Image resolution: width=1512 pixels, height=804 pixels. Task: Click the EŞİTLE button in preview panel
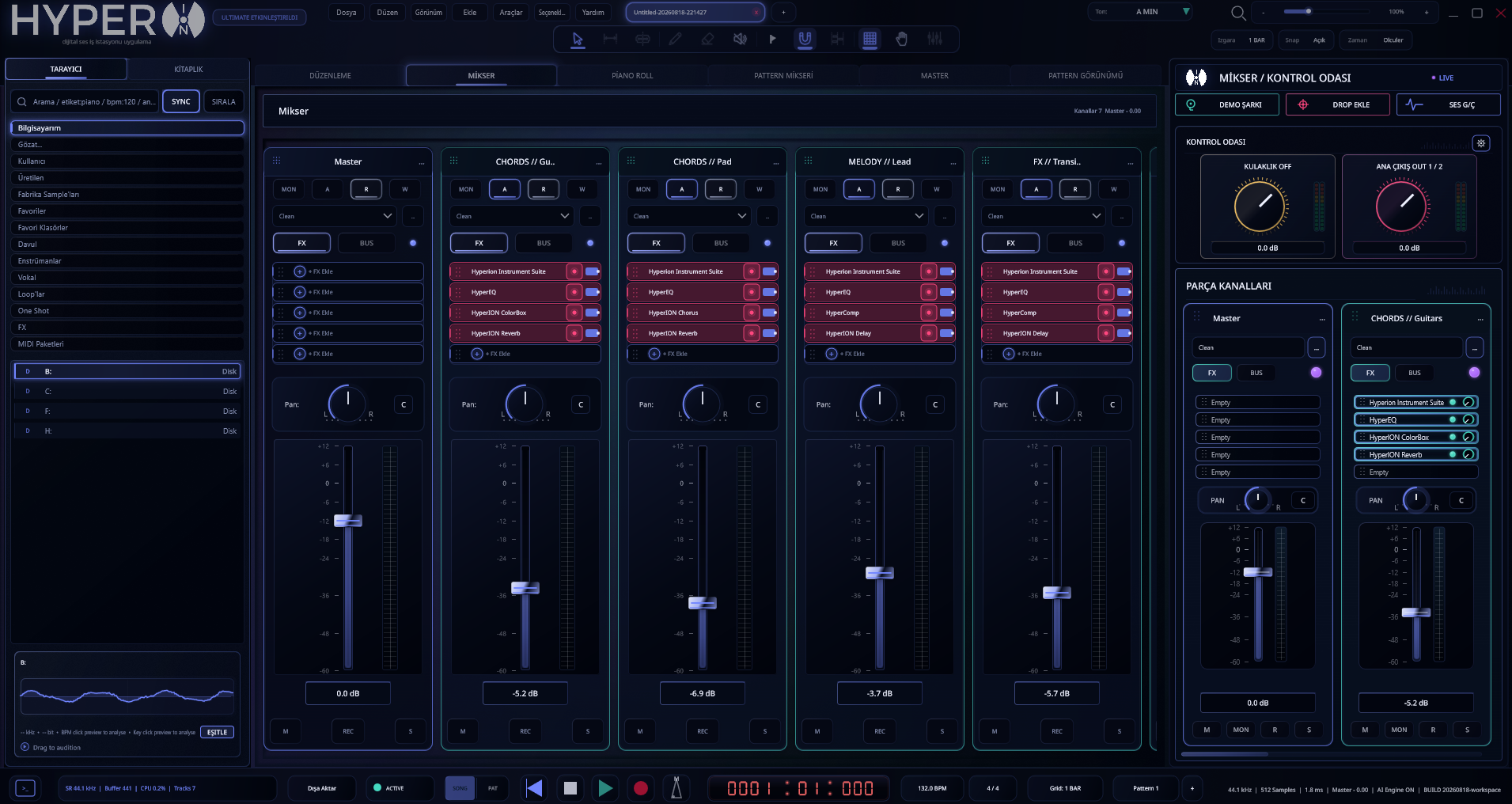[x=217, y=732]
